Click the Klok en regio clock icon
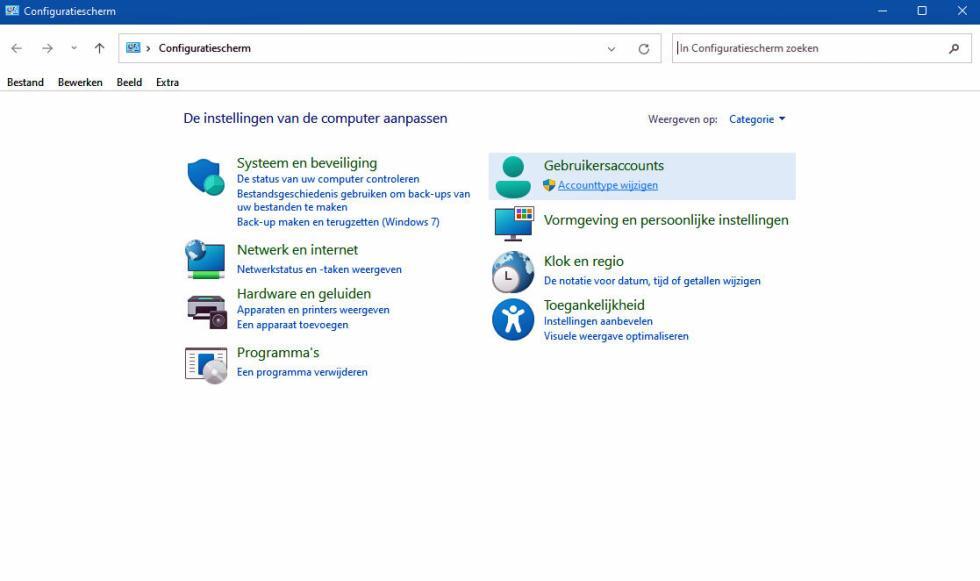This screenshot has width=980, height=581. [x=513, y=271]
